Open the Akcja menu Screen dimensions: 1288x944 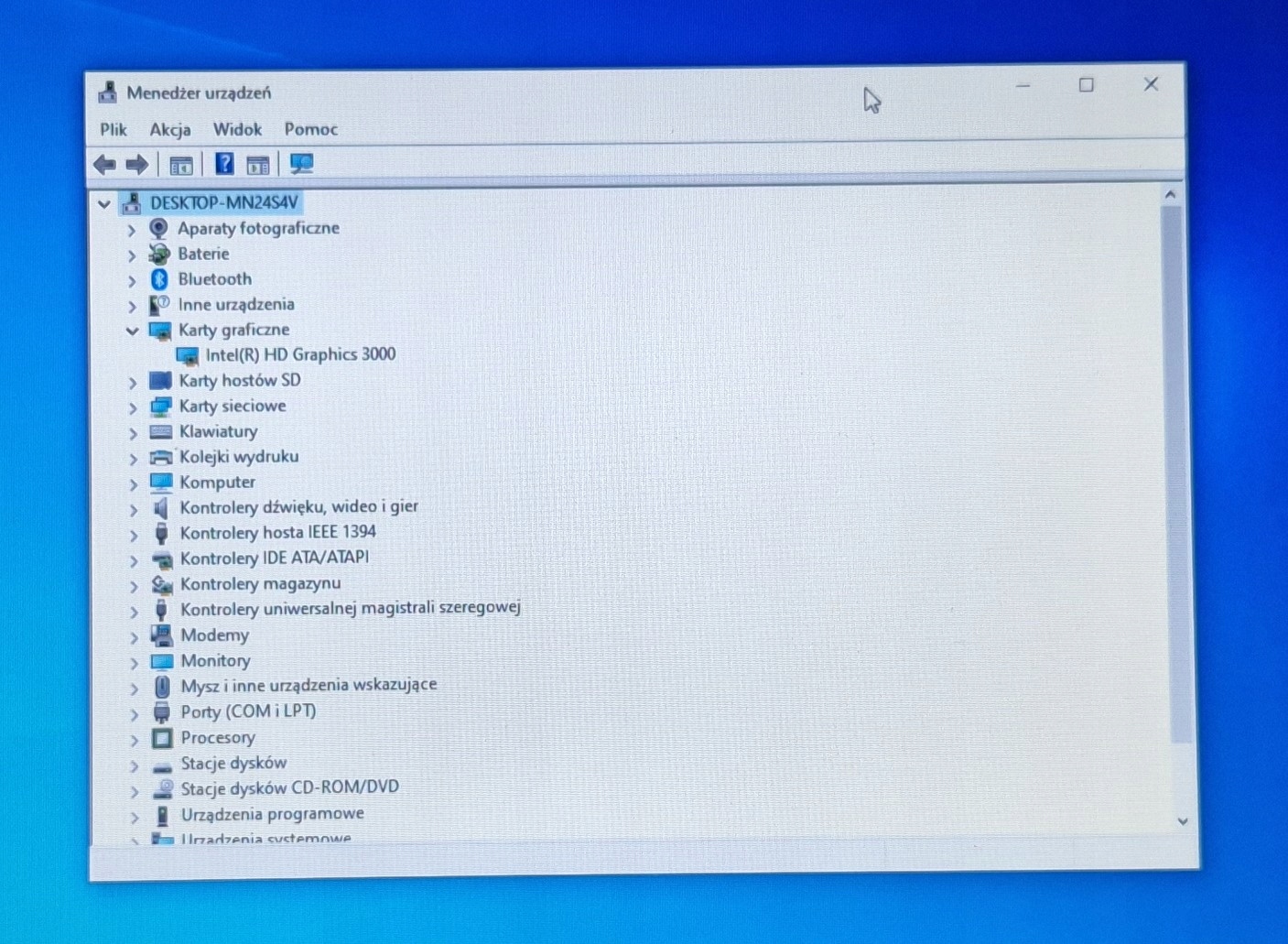[x=170, y=130]
